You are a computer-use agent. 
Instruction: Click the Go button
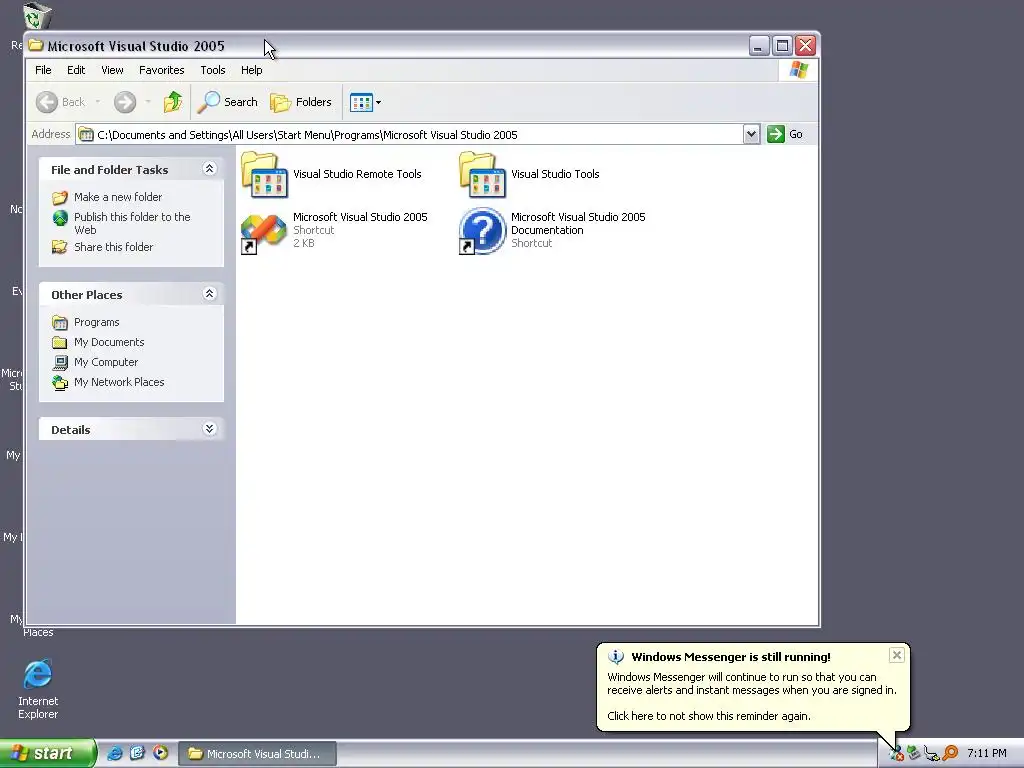click(785, 135)
